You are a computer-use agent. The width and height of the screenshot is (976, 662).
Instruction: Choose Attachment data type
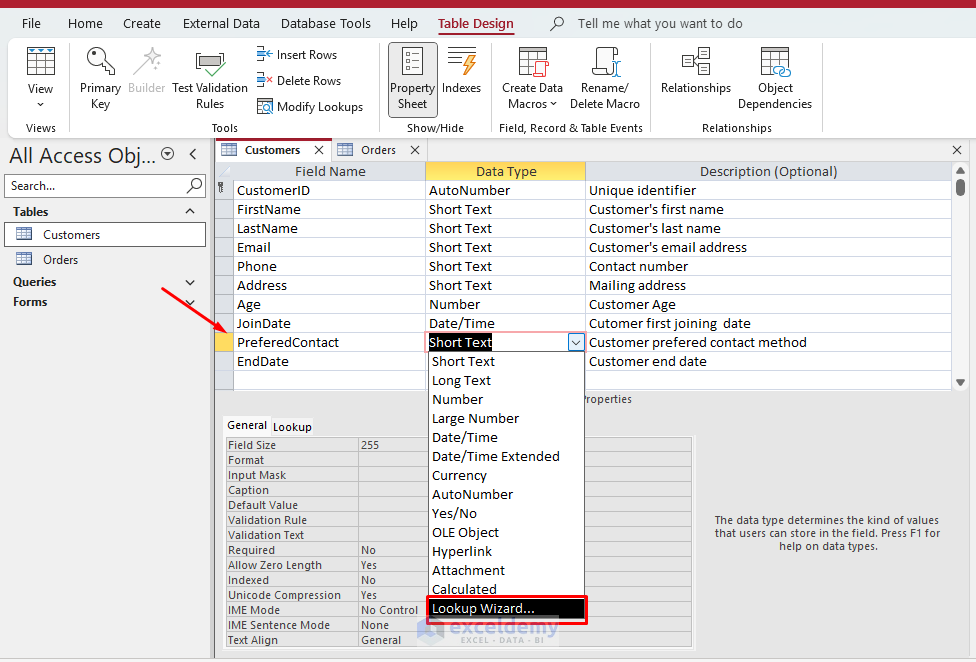(507, 570)
